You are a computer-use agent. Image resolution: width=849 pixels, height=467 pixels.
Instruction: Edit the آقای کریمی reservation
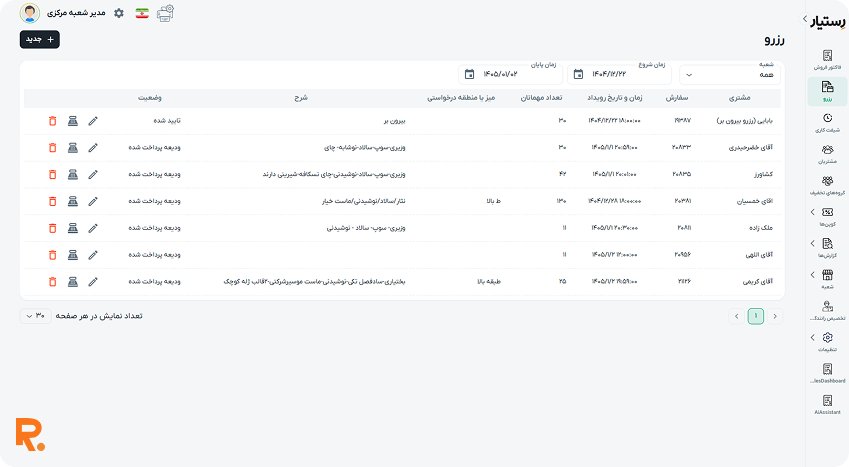pos(93,282)
